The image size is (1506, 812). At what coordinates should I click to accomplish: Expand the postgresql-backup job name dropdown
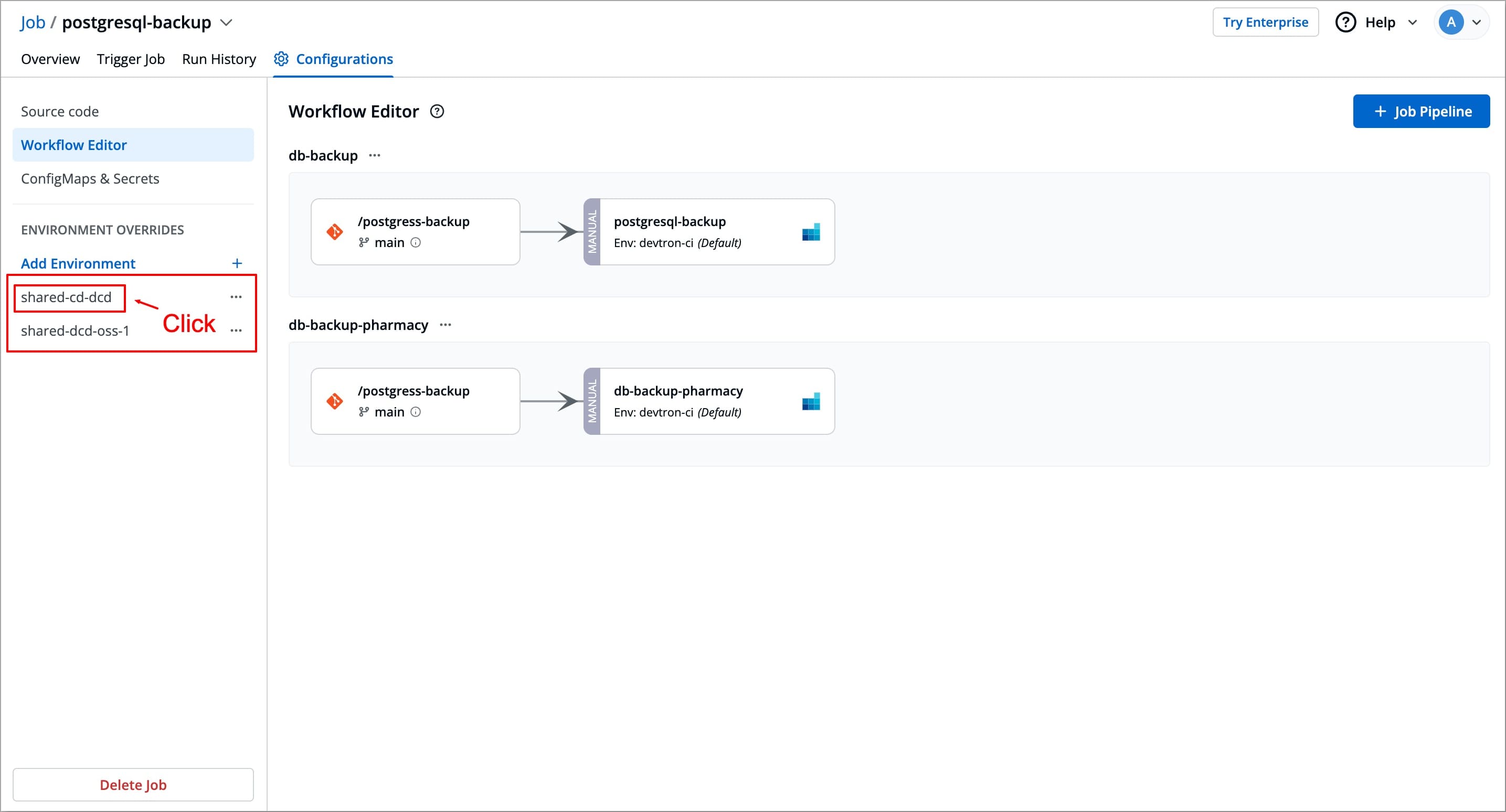[x=226, y=22]
